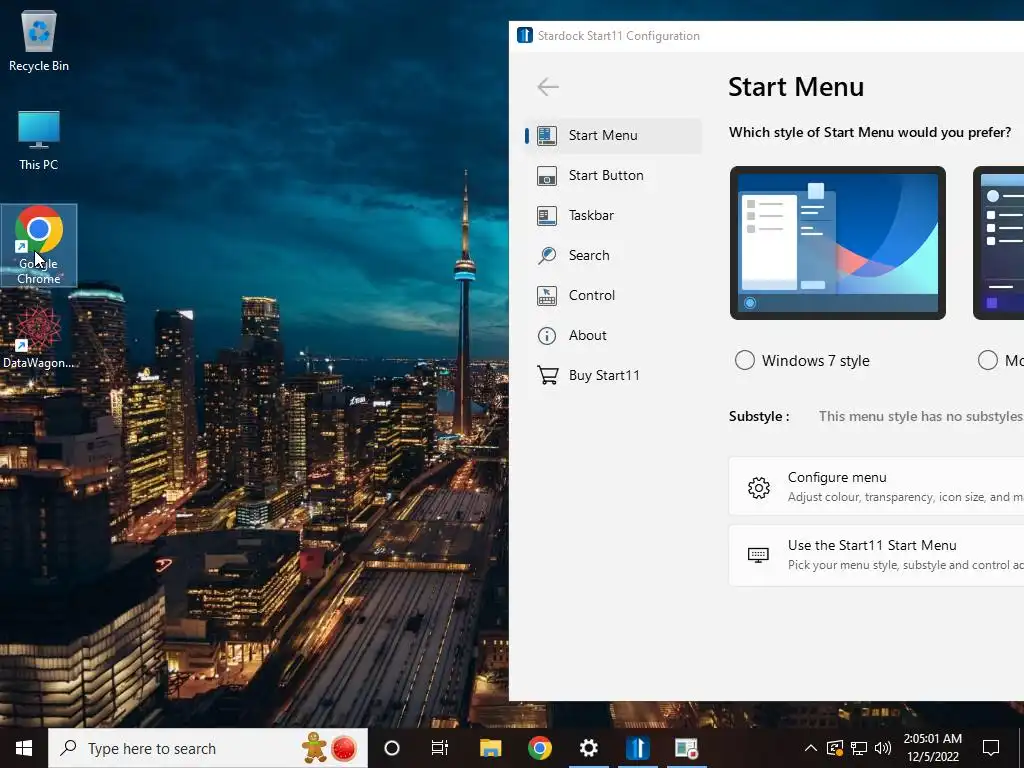Open the Start Button settings section
1024x768 pixels.
click(x=613, y=175)
